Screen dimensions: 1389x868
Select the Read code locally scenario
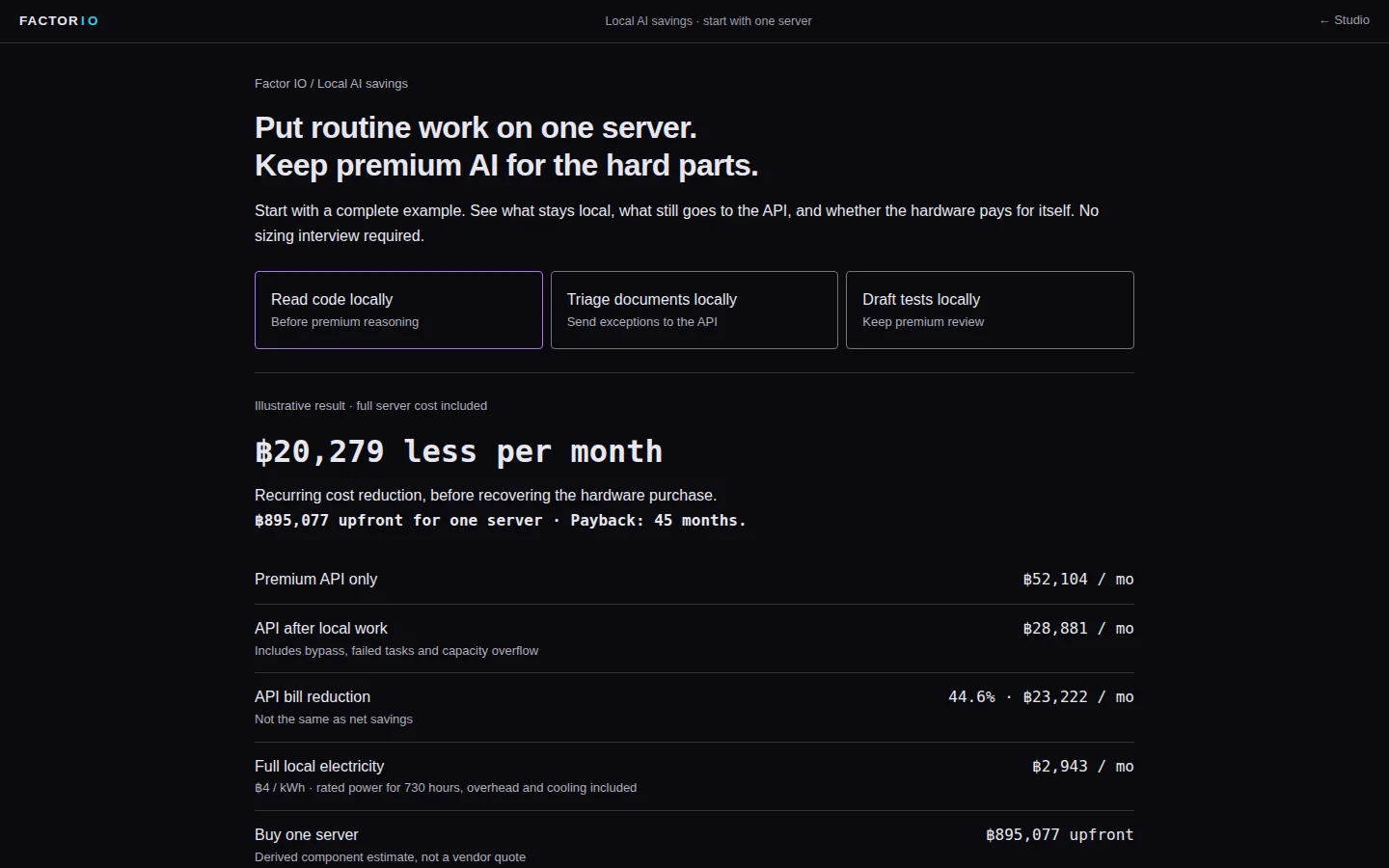point(398,310)
